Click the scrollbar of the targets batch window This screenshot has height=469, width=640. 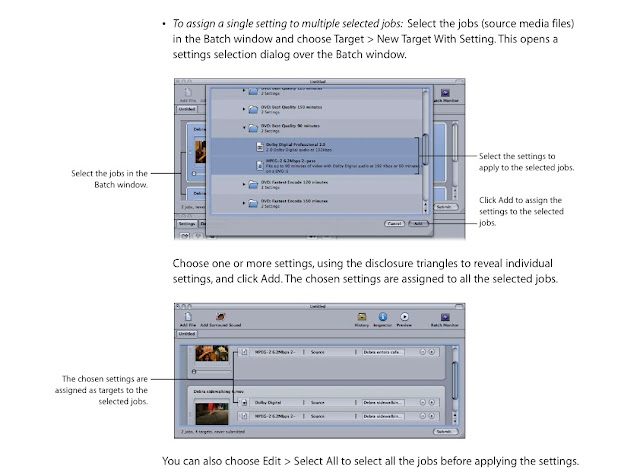pyautogui.click(x=455, y=386)
